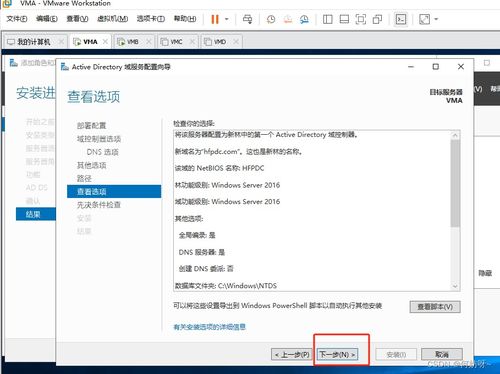This screenshot has width=500, height=374.
Task: Select 先决条件检查 in the wizard steps
Action: (99, 205)
